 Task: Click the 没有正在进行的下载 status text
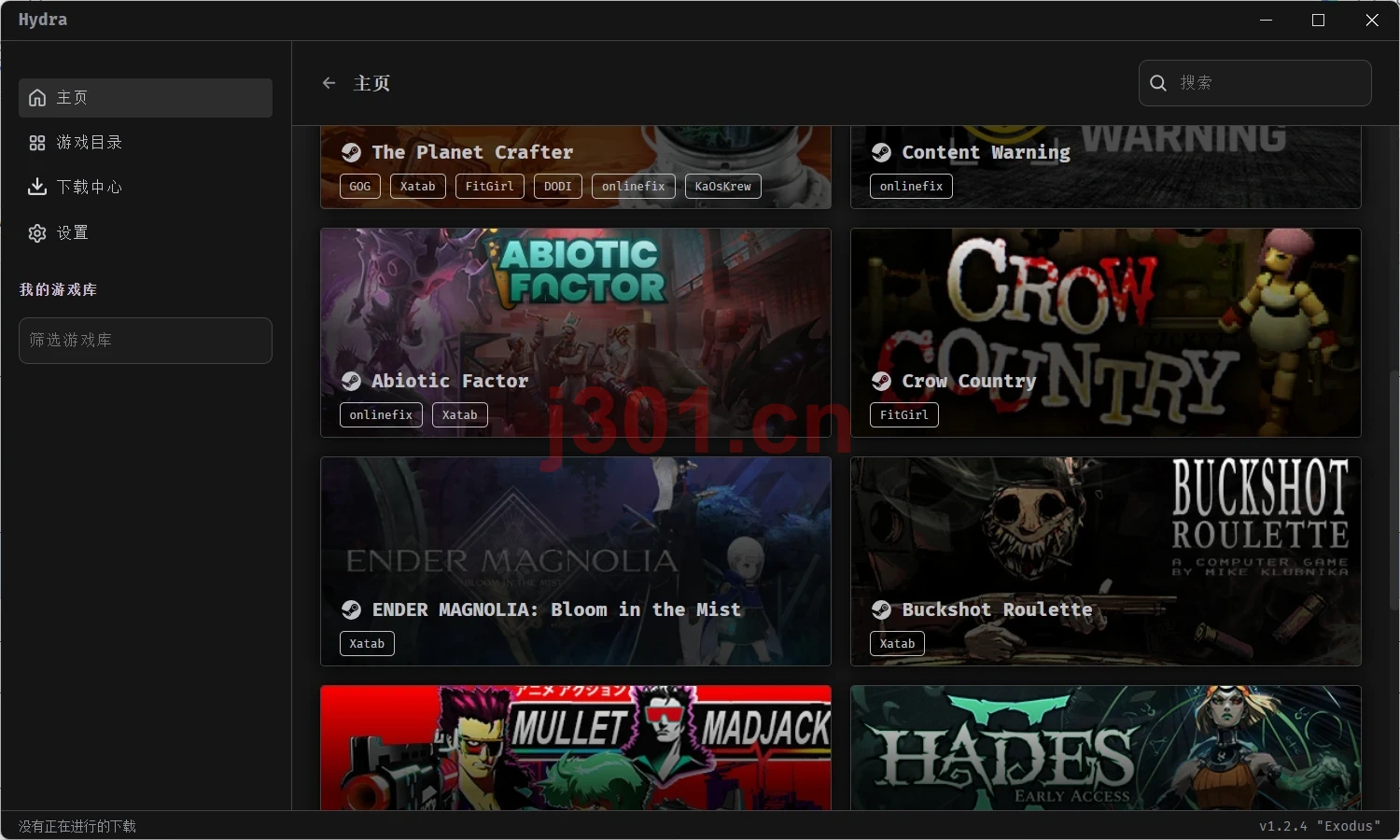click(77, 826)
